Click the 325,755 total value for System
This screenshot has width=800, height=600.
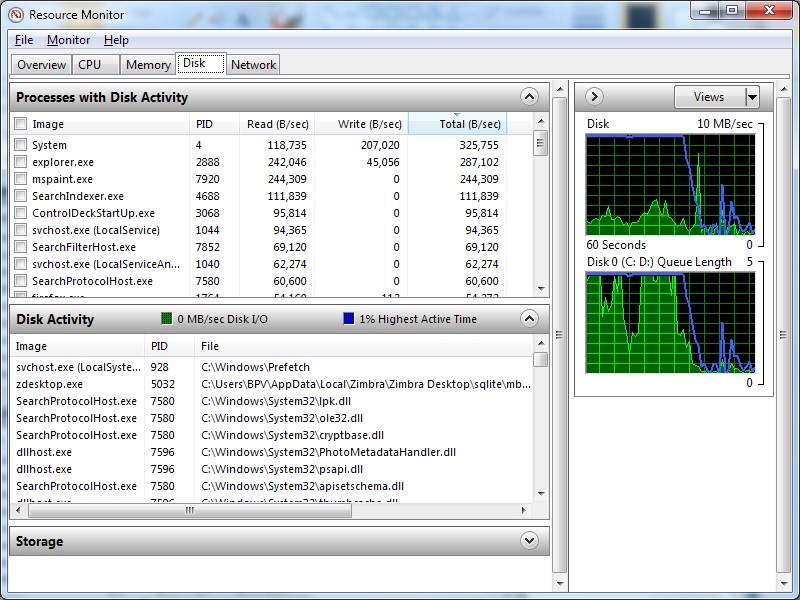pyautogui.click(x=479, y=145)
